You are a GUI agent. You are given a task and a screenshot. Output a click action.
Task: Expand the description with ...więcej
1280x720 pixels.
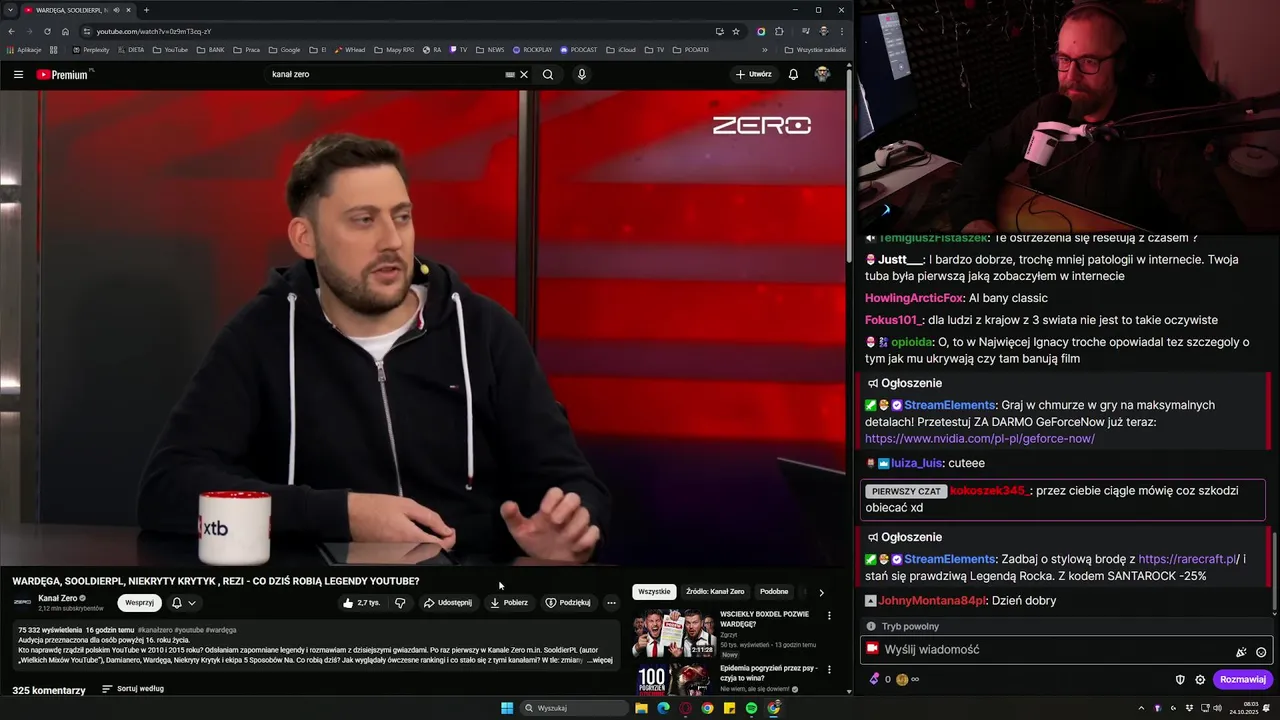coord(600,660)
